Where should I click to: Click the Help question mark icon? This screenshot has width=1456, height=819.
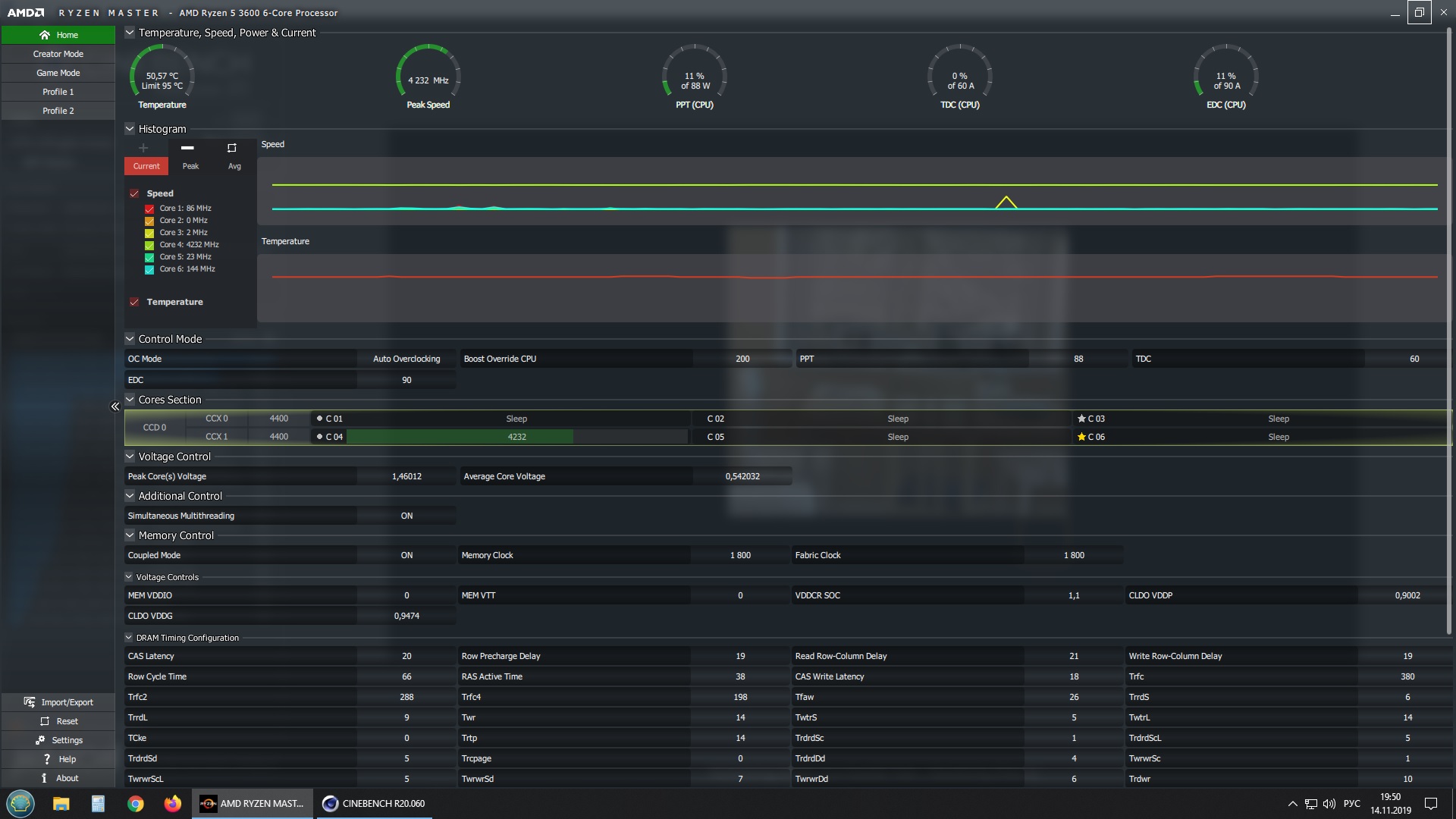pos(47,759)
